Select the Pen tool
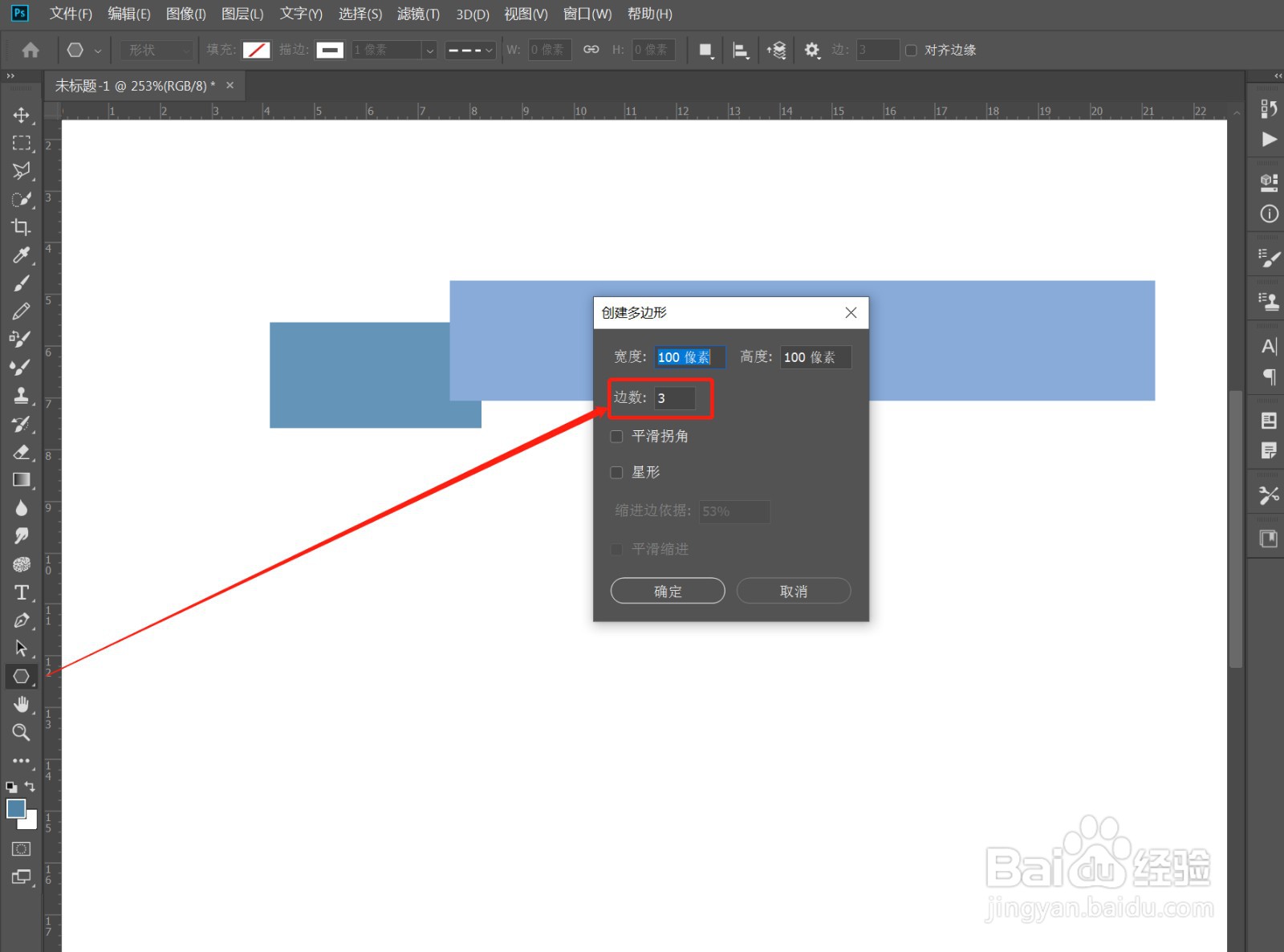This screenshot has height=952, width=1284. (21, 620)
